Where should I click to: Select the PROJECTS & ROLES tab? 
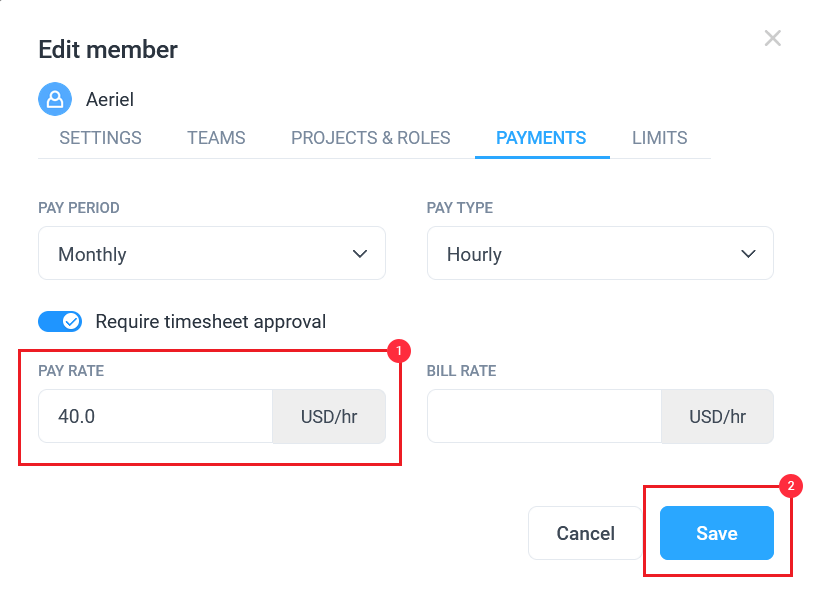370,138
